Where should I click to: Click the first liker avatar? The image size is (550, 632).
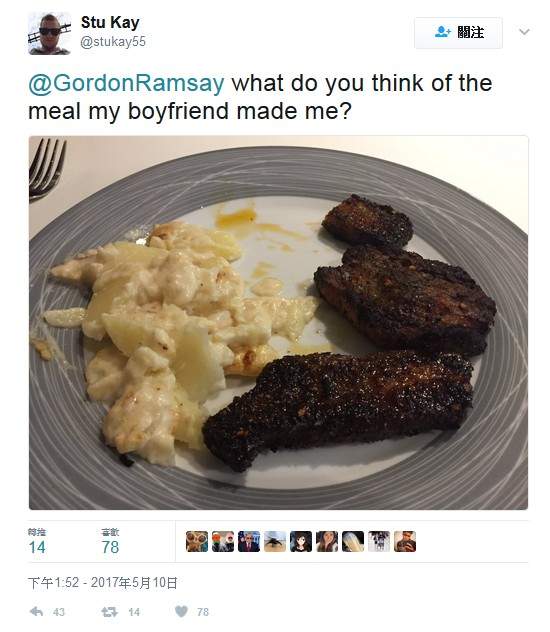(197, 541)
